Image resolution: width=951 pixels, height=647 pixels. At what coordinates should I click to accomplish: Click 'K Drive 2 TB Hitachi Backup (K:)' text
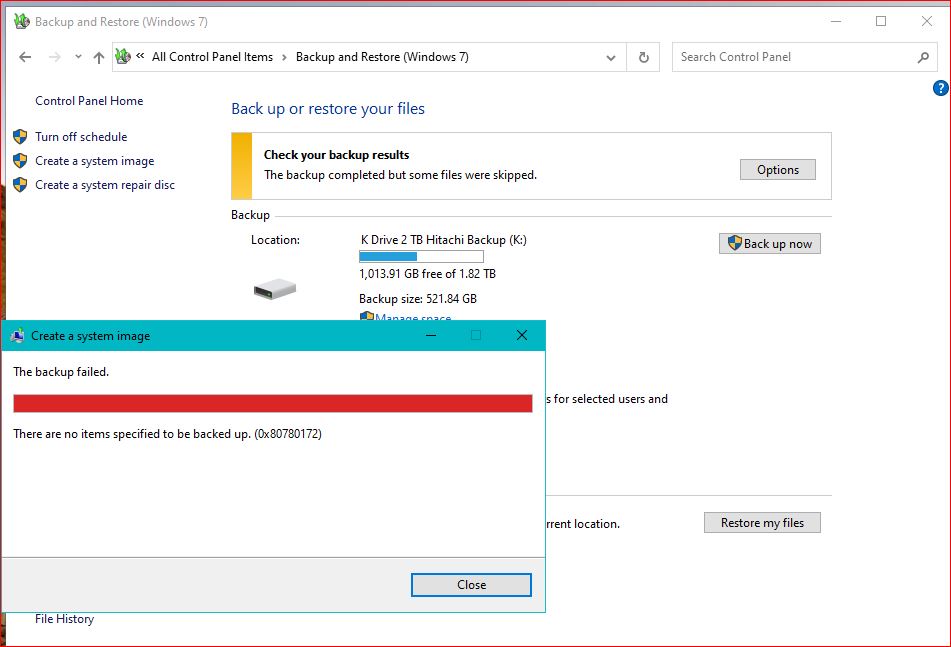click(x=443, y=240)
